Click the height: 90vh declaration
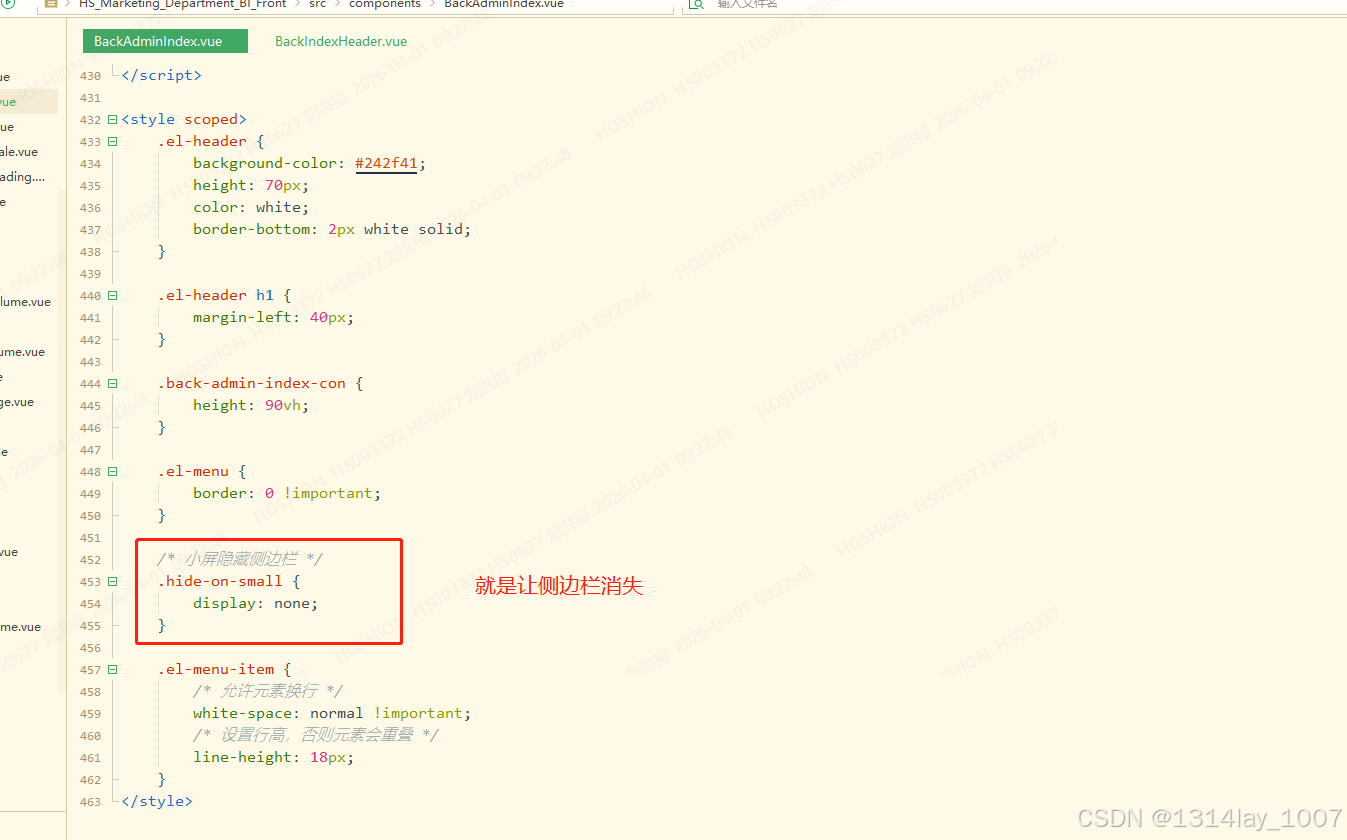The image size is (1347, 840). (251, 405)
